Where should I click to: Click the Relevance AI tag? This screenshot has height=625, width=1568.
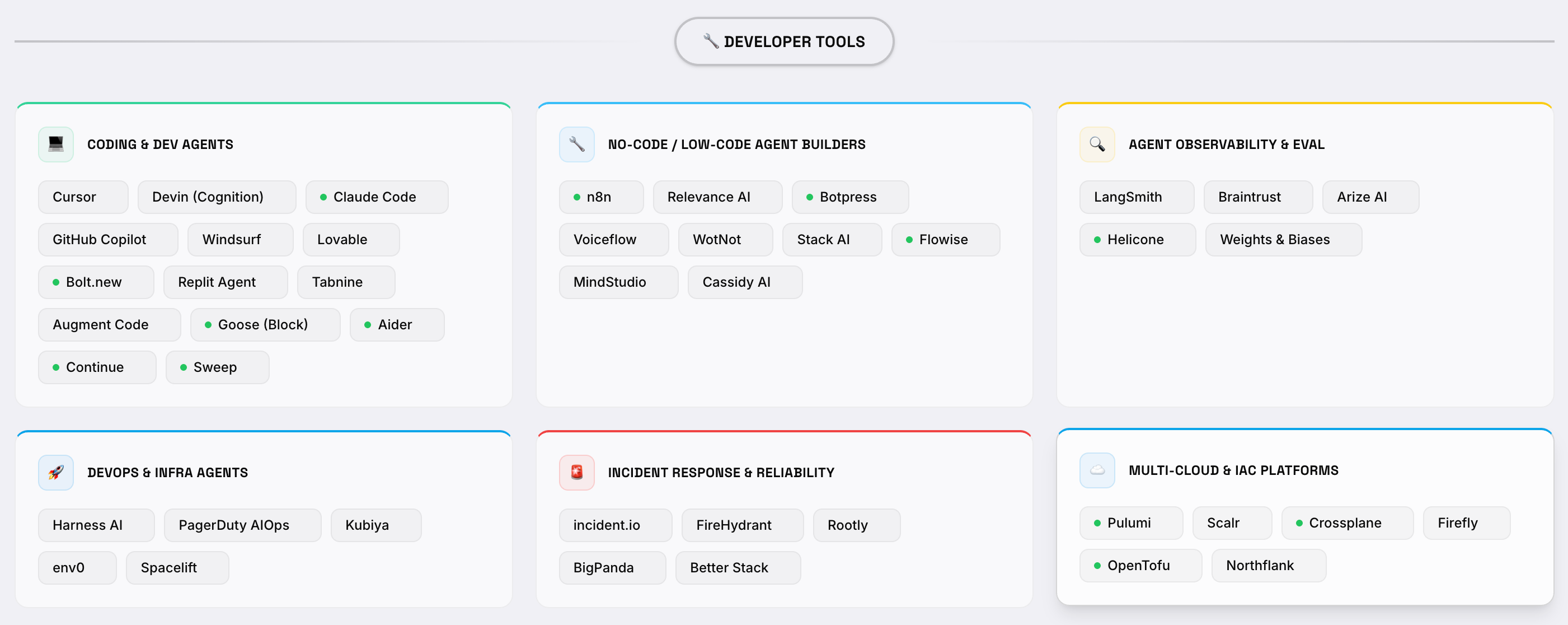(717, 197)
